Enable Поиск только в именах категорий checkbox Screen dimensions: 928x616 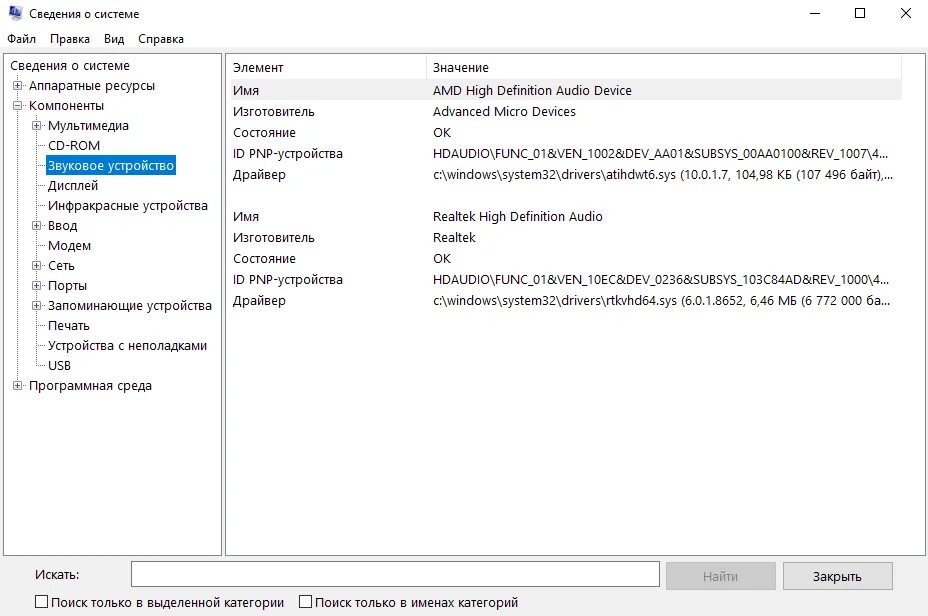[305, 602]
